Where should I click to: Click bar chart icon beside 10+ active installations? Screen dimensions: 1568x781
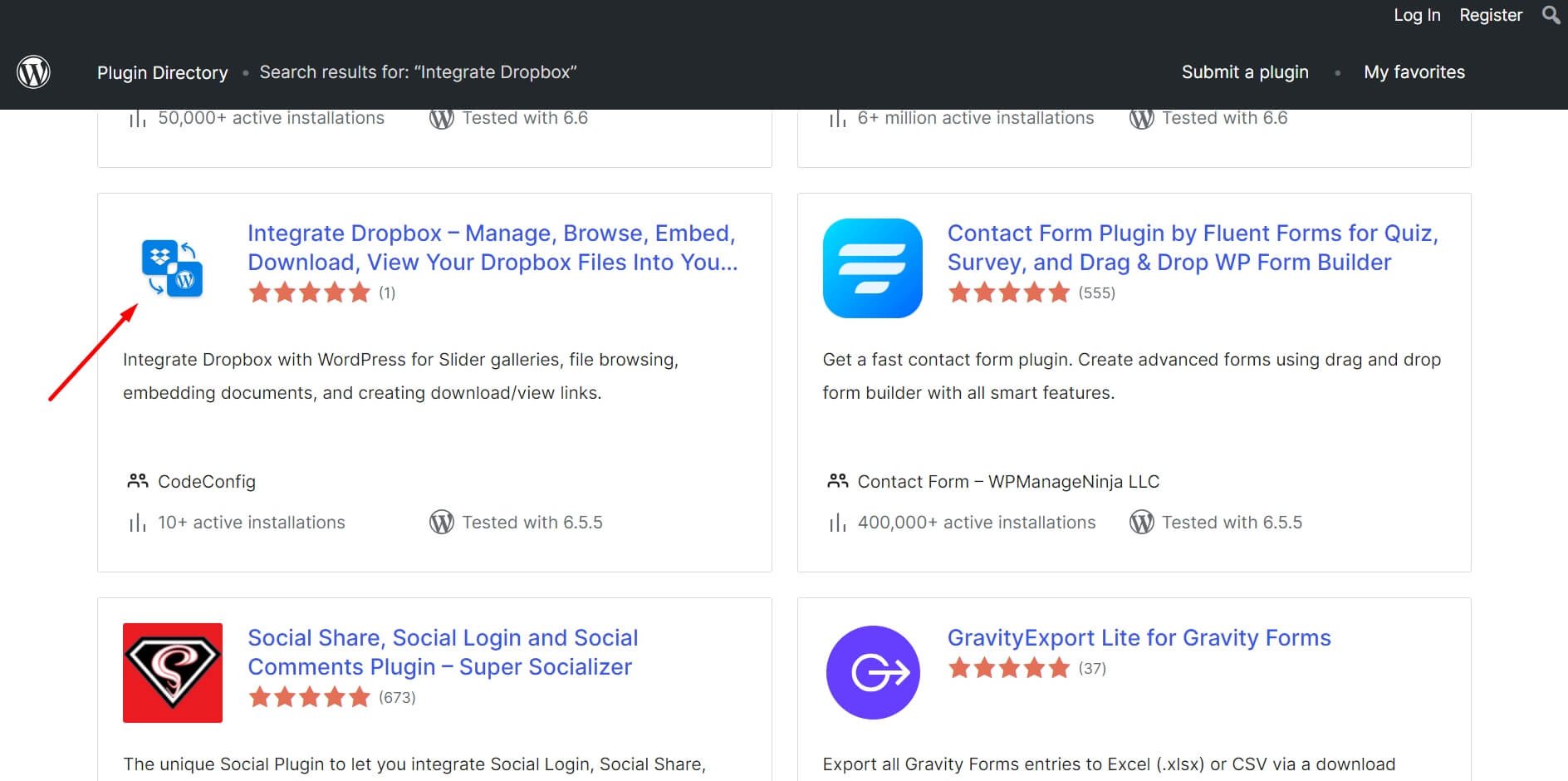tap(137, 523)
